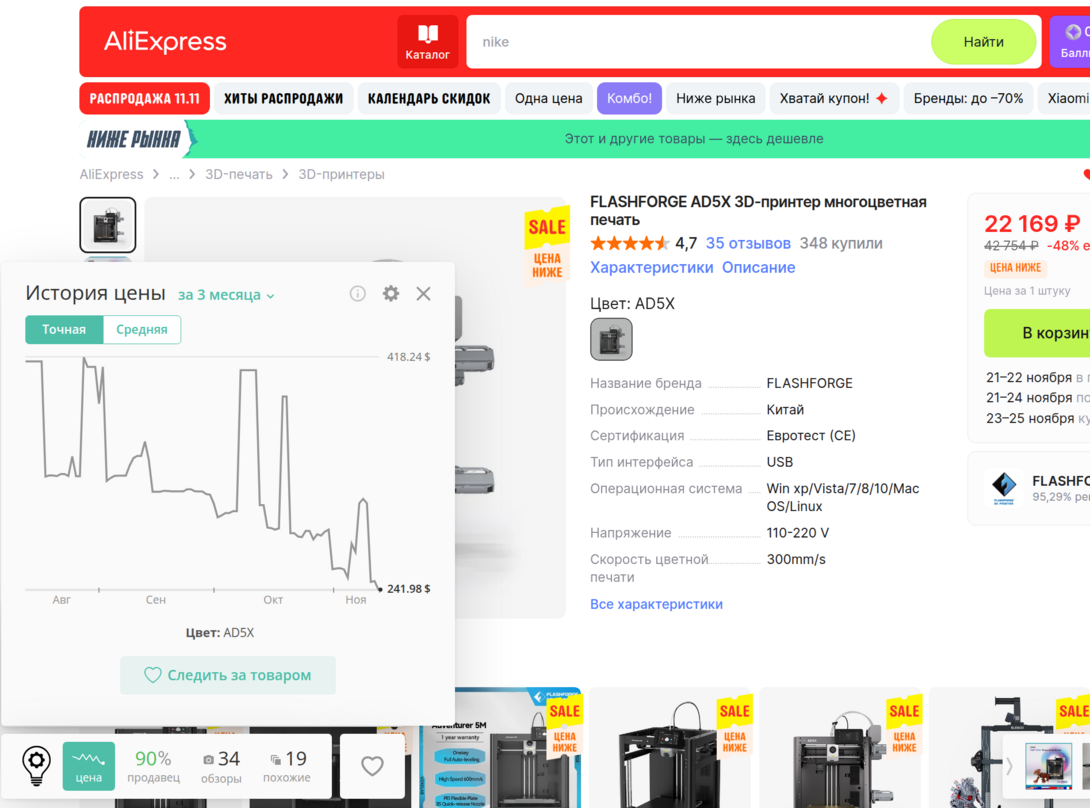1090x808 pixels.
Task: Open Описание link
Action: click(x=758, y=268)
